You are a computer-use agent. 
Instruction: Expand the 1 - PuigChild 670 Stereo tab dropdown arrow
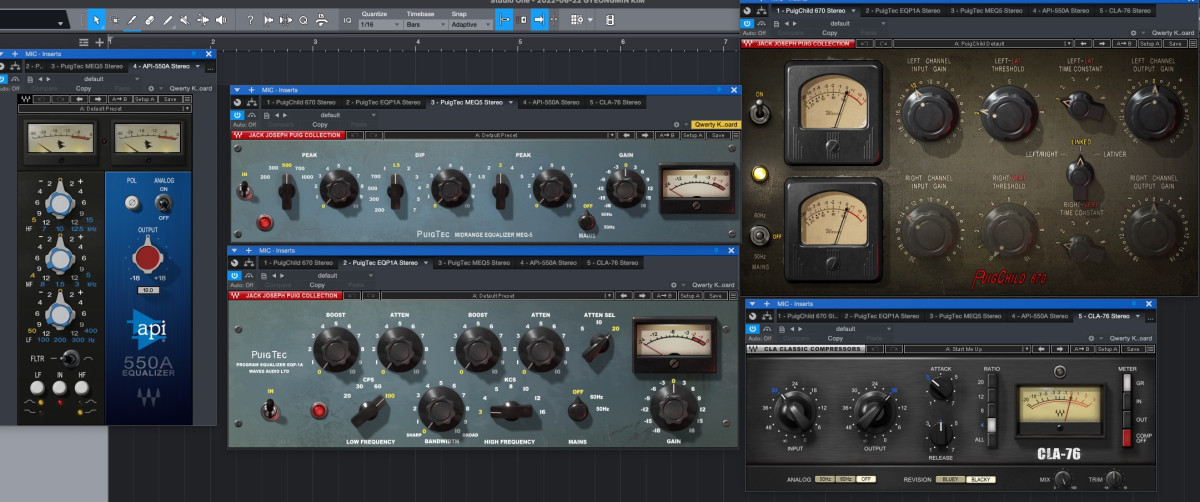[854, 10]
